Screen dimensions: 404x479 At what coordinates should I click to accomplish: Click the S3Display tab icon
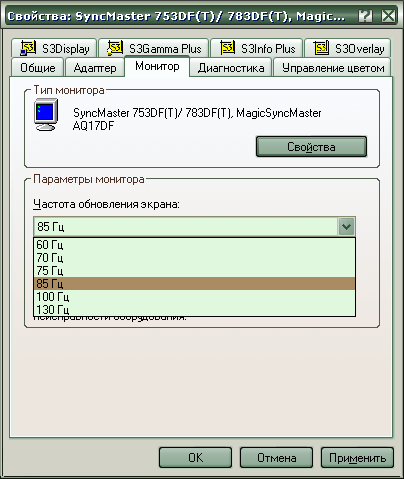28,48
